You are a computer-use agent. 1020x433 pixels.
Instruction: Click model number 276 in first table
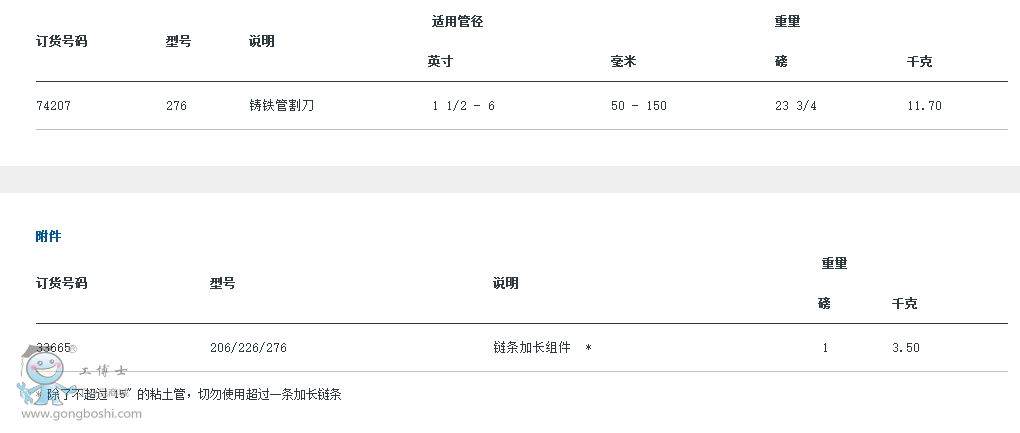[x=176, y=105]
